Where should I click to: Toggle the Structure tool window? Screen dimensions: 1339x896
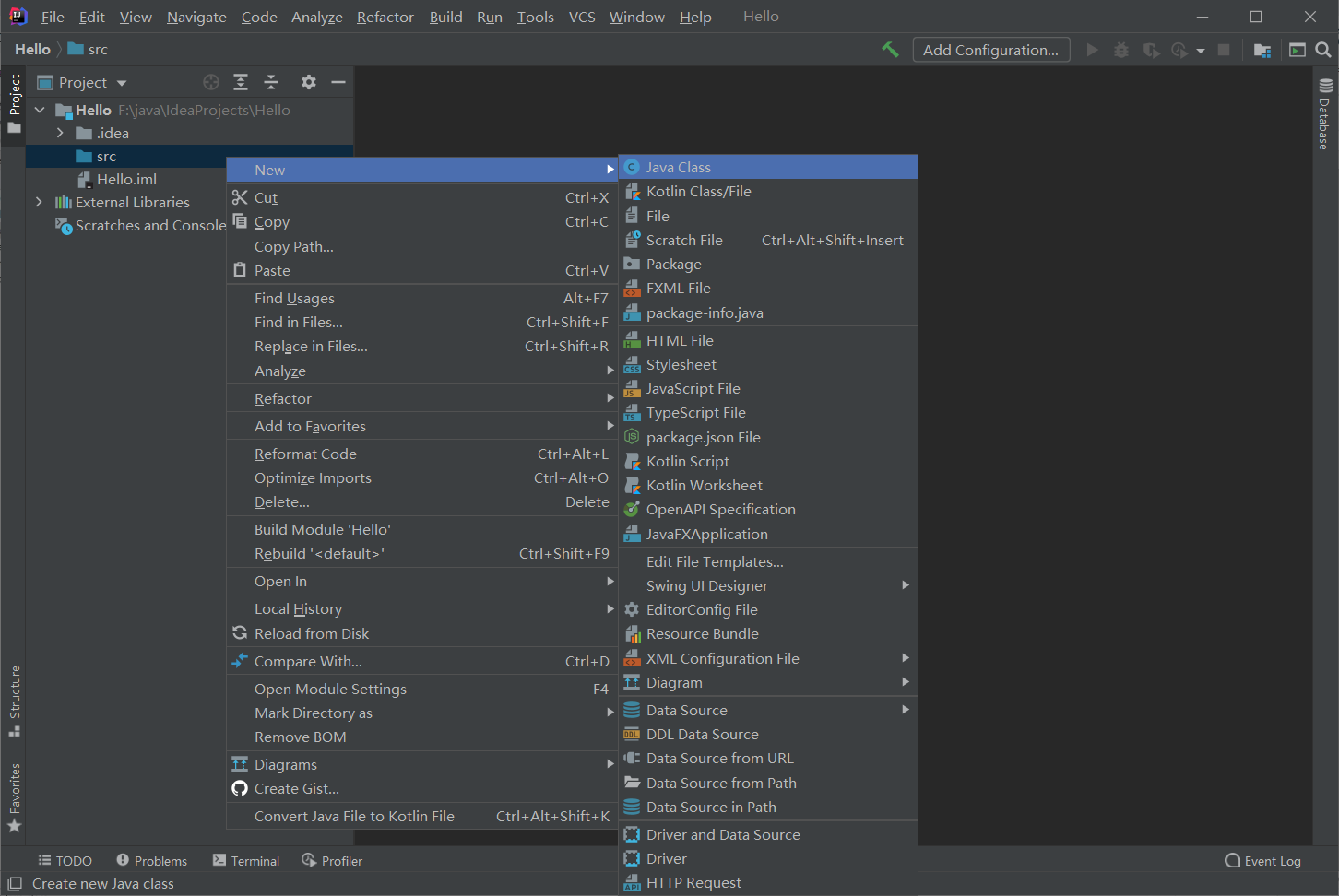coord(15,701)
